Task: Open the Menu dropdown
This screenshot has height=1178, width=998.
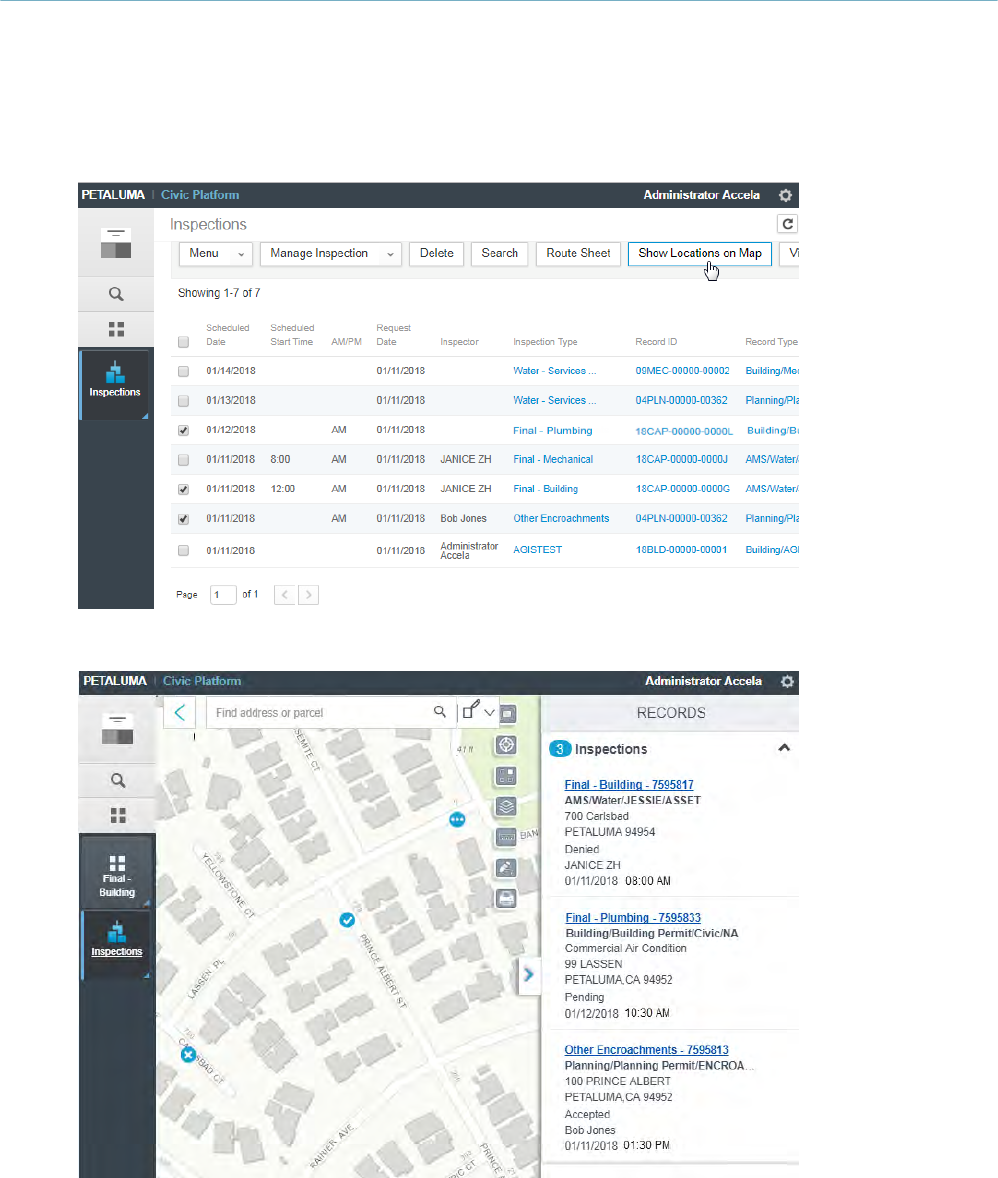Action: tap(216, 254)
